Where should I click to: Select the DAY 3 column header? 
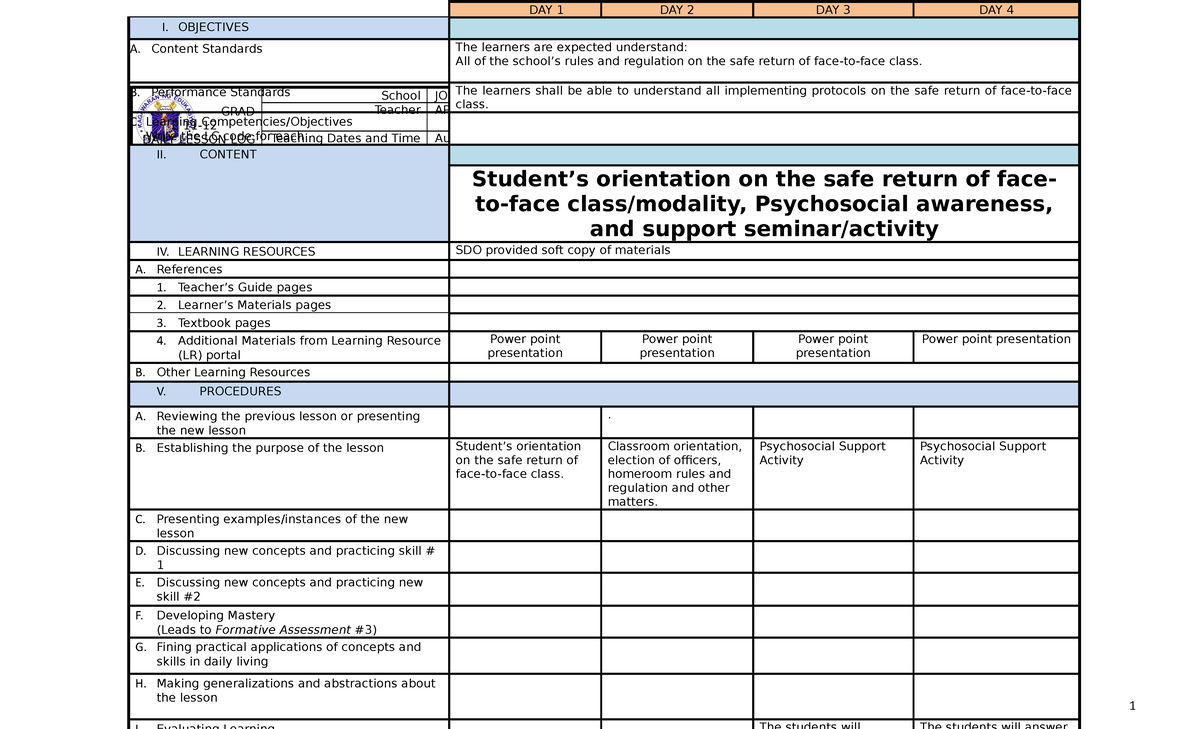click(x=832, y=8)
